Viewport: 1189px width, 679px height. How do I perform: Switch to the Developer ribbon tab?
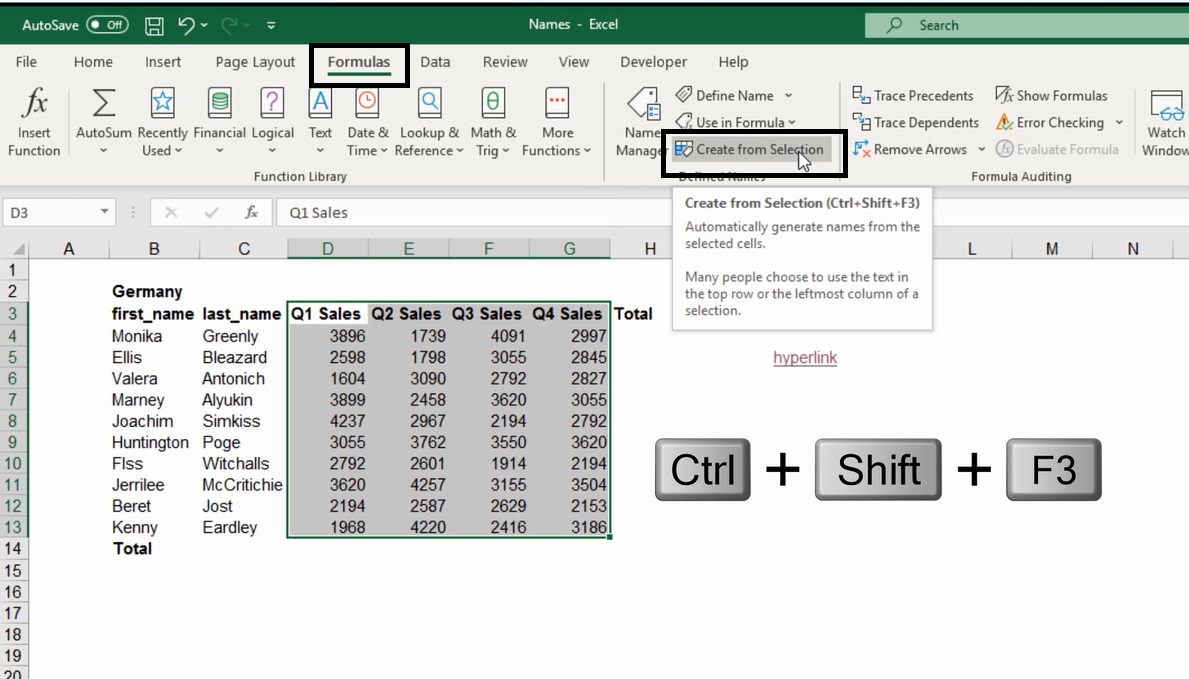pyautogui.click(x=653, y=61)
